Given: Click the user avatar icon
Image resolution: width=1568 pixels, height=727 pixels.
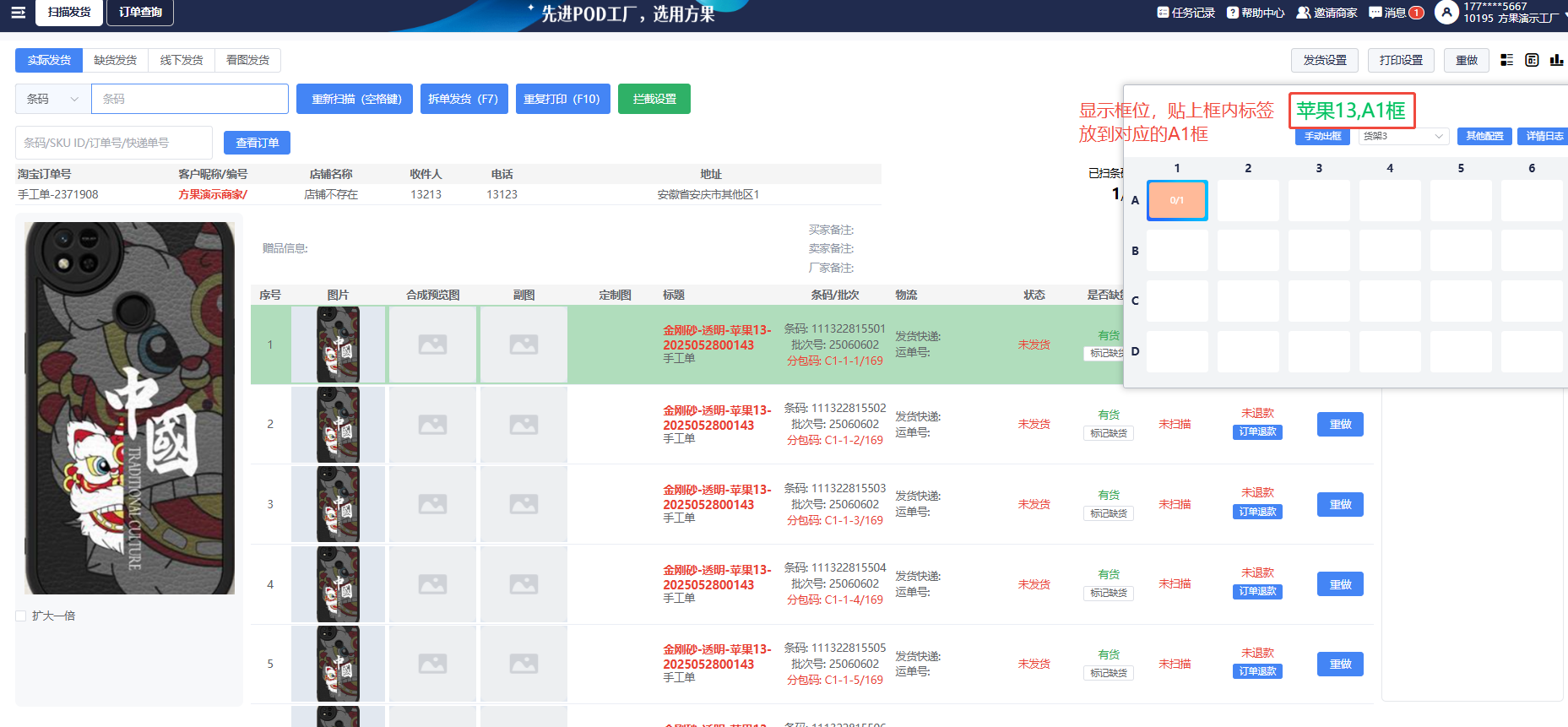Looking at the screenshot, I should coord(1446,13).
